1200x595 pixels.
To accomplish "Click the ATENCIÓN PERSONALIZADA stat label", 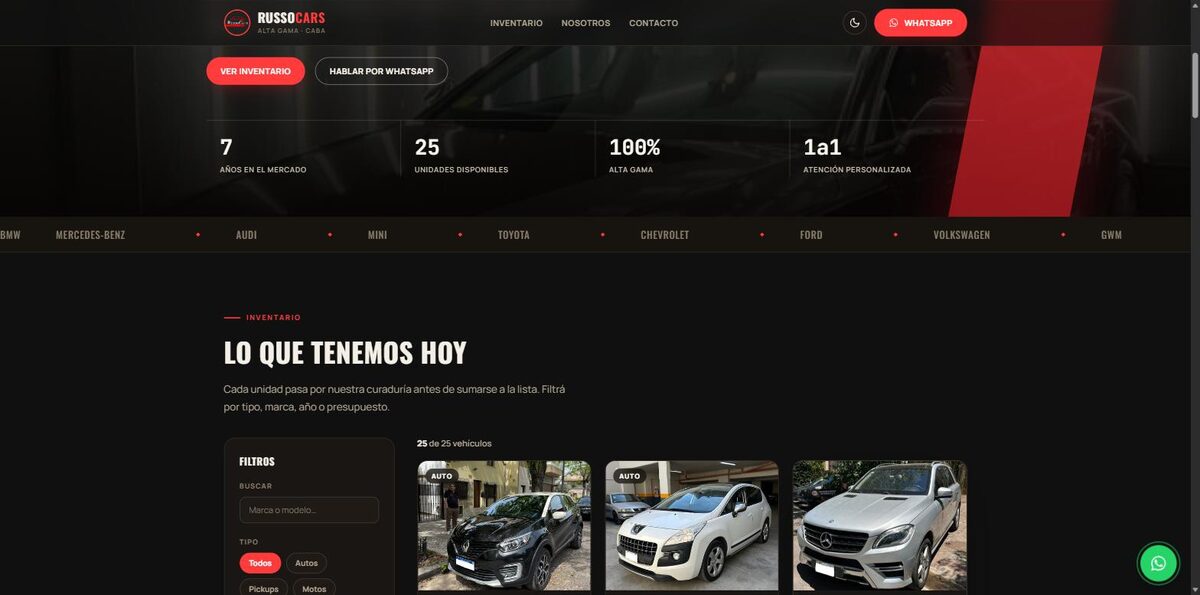I will pos(857,170).
